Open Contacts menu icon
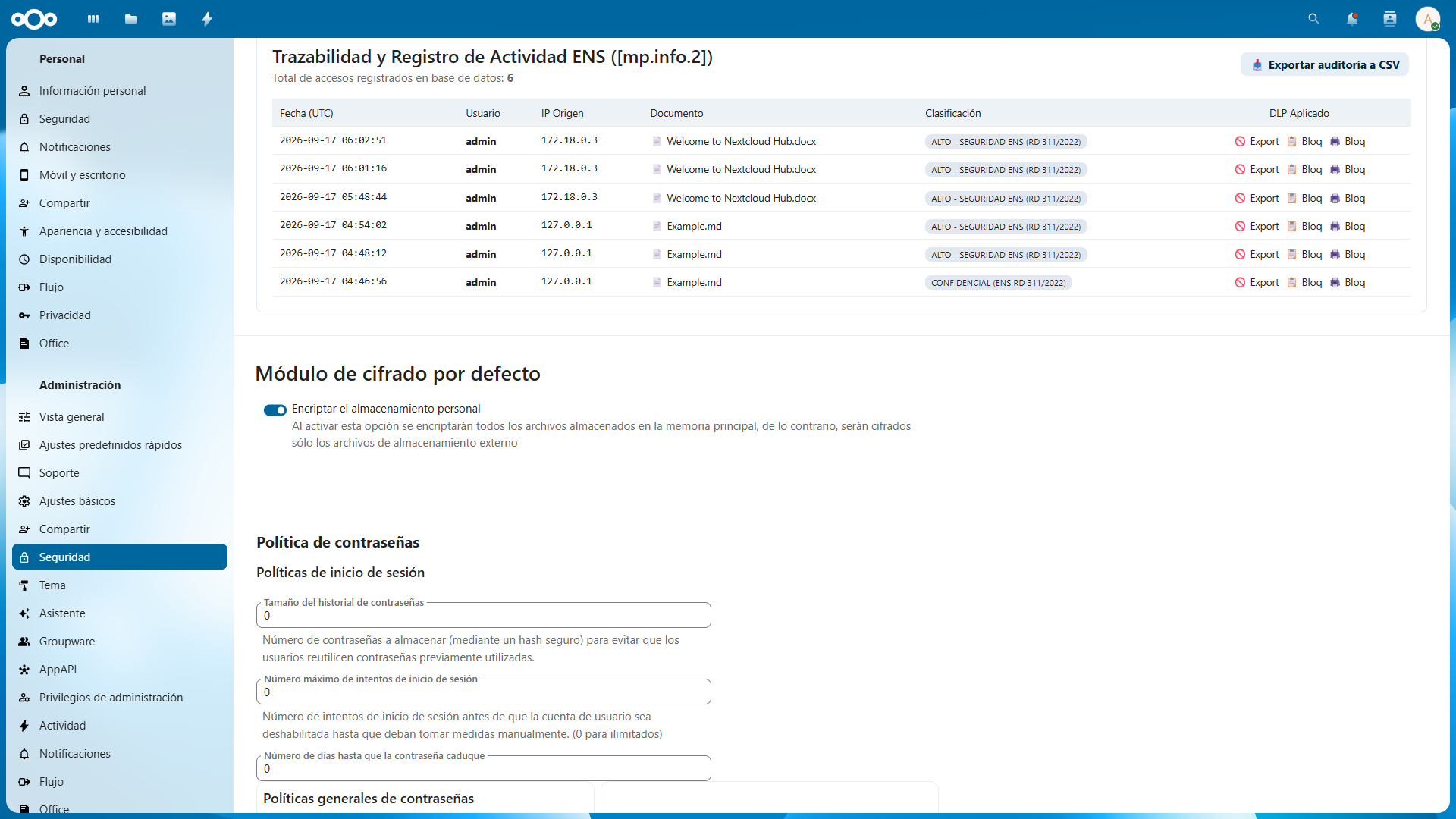1456x819 pixels. pyautogui.click(x=1389, y=19)
